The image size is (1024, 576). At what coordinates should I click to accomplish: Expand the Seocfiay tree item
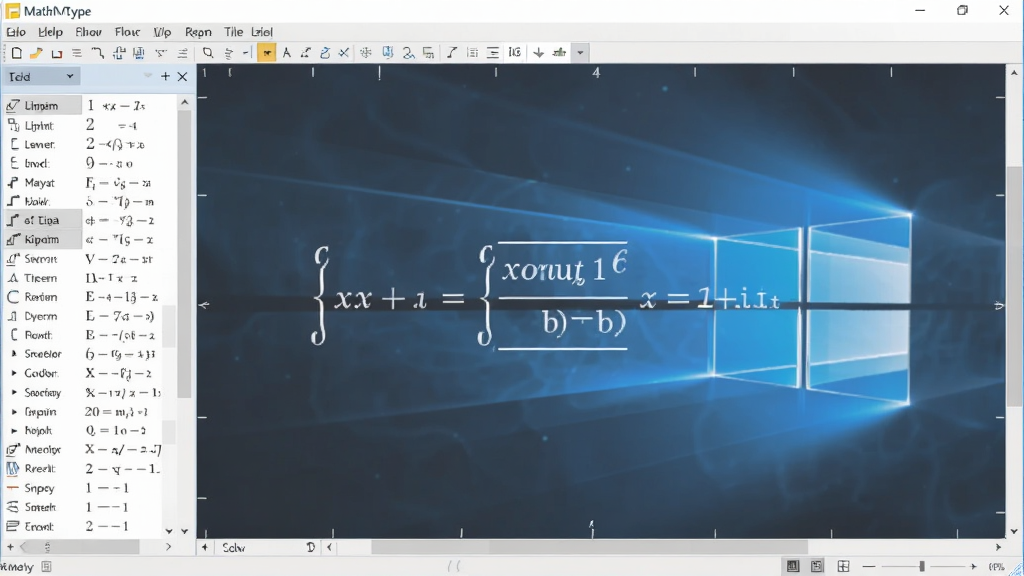tap(14, 392)
